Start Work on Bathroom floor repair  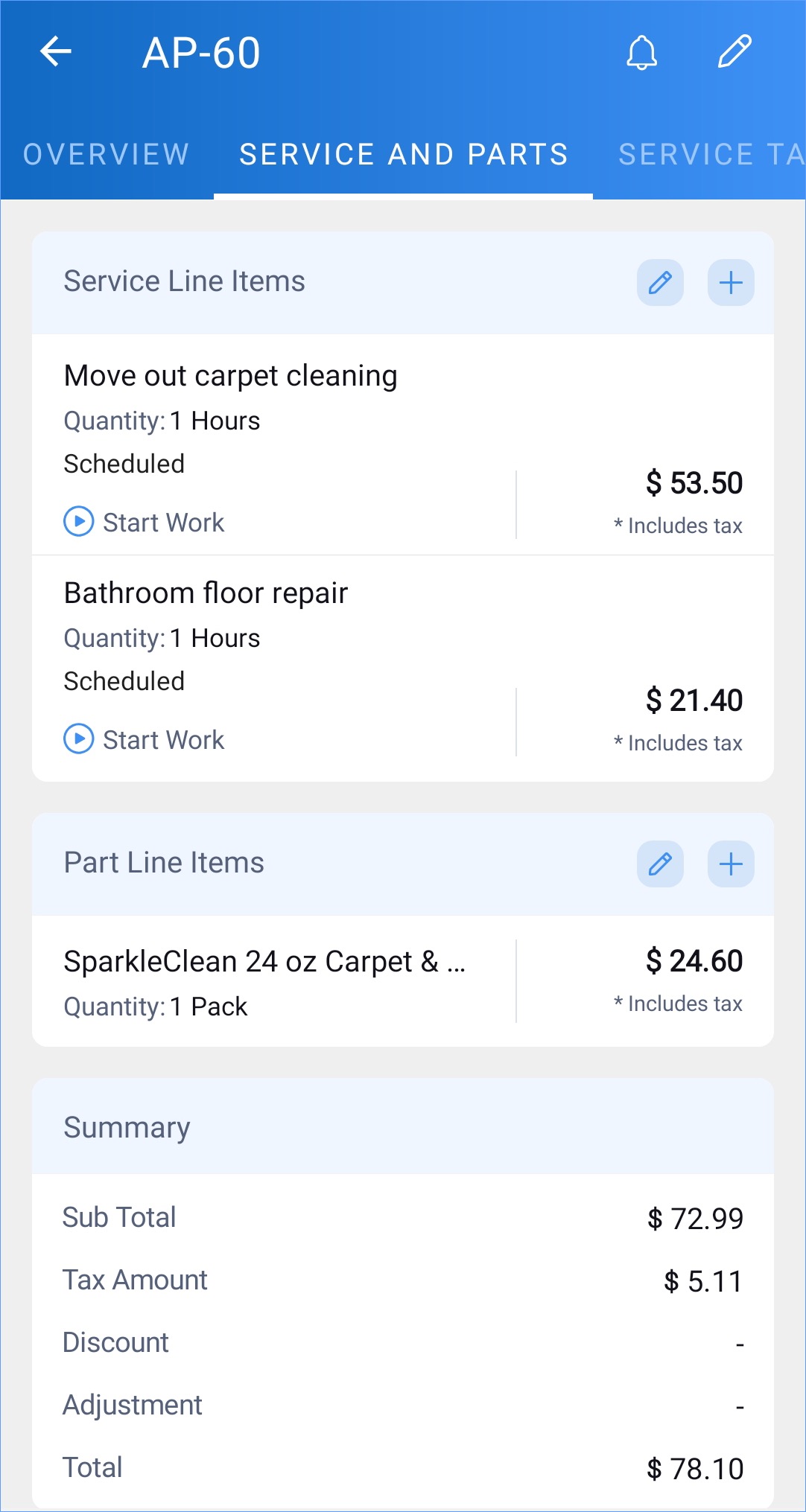pyautogui.click(x=144, y=739)
